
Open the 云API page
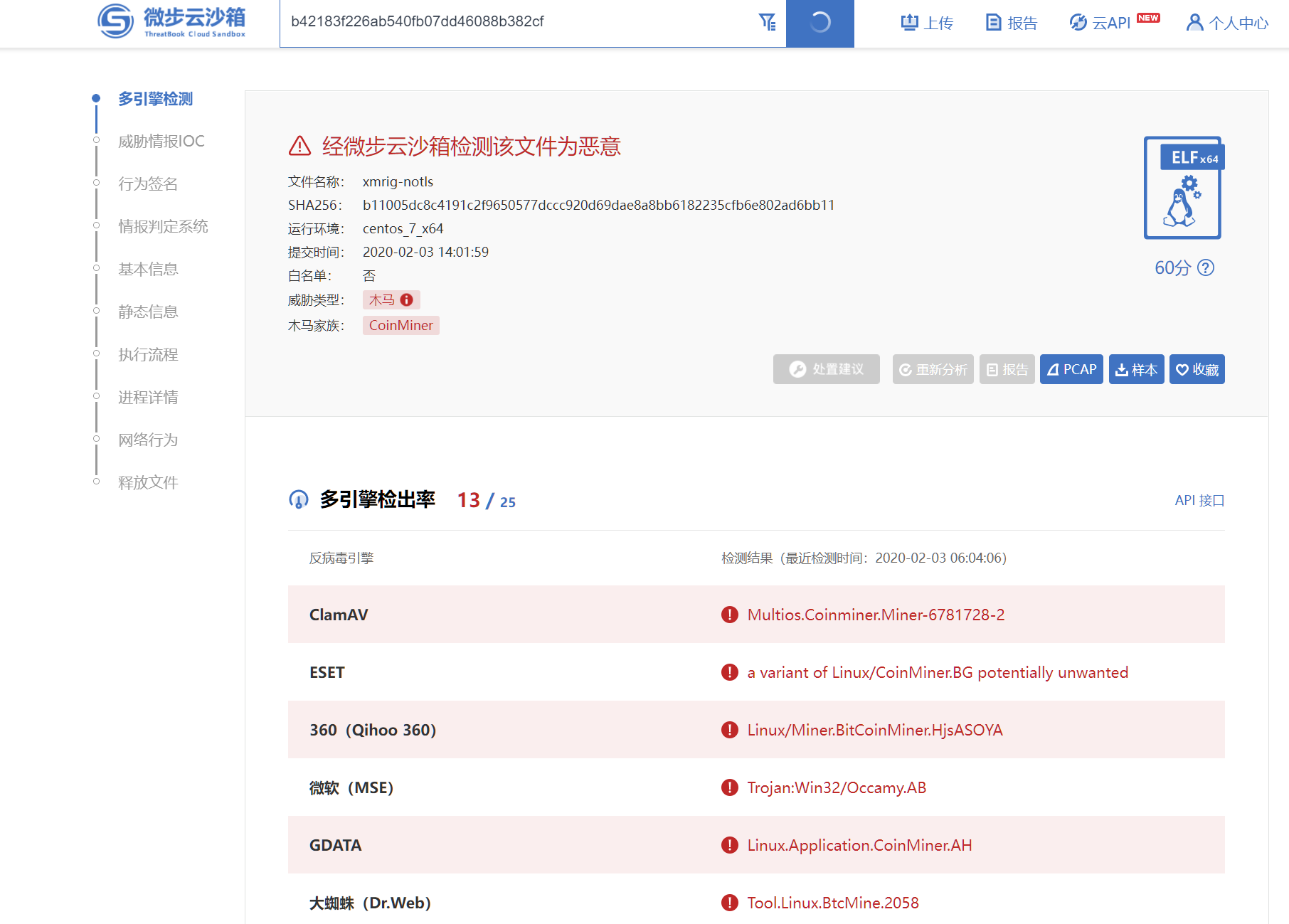1114,23
